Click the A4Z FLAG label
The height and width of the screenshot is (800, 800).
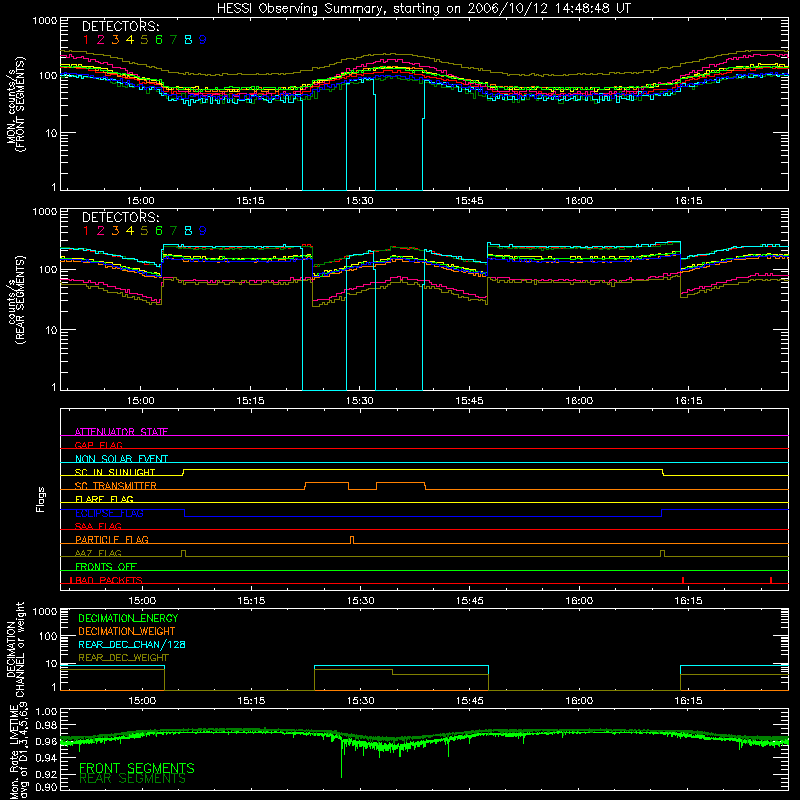point(98,553)
